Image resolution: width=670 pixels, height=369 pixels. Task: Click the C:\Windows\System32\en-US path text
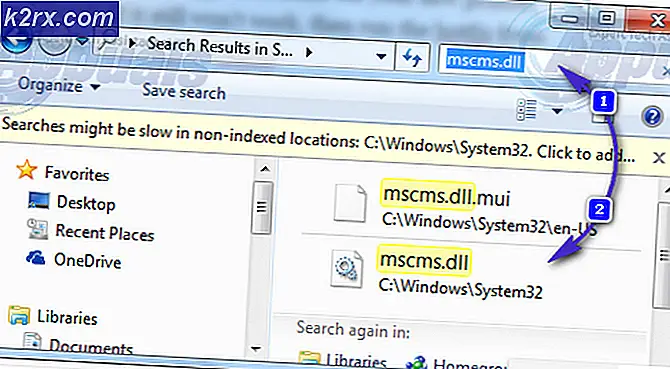pyautogui.click(x=489, y=225)
